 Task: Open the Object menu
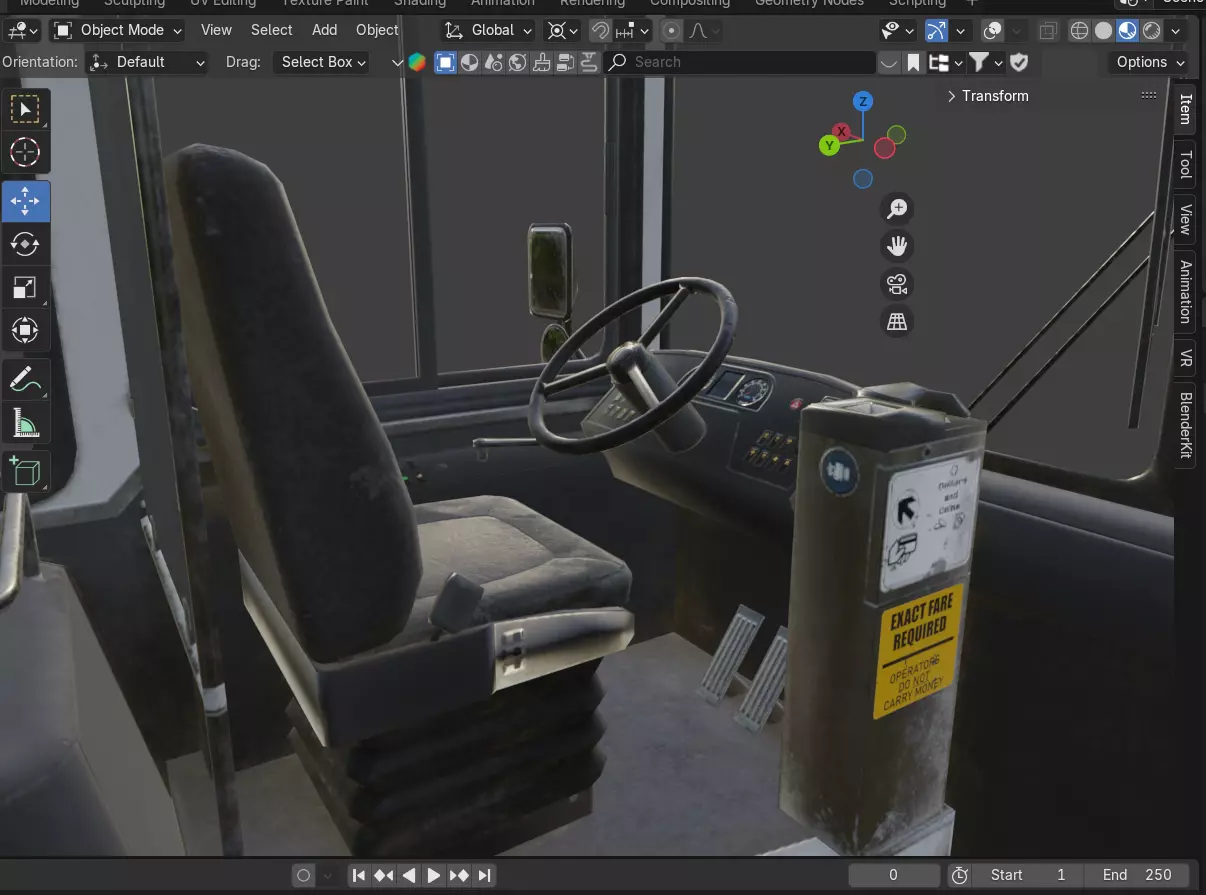tap(378, 30)
